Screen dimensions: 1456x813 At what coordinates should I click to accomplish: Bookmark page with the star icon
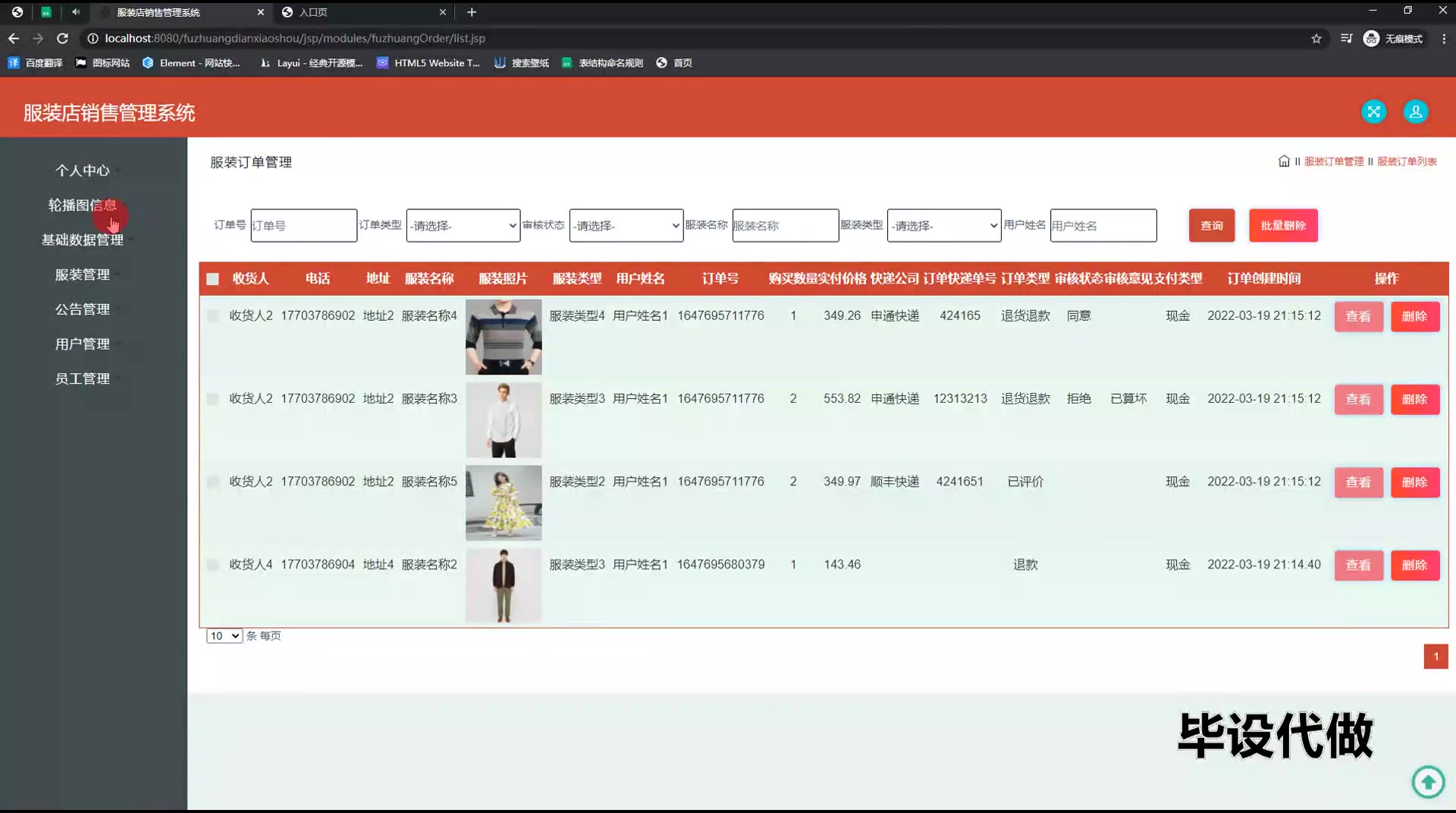1316,39
